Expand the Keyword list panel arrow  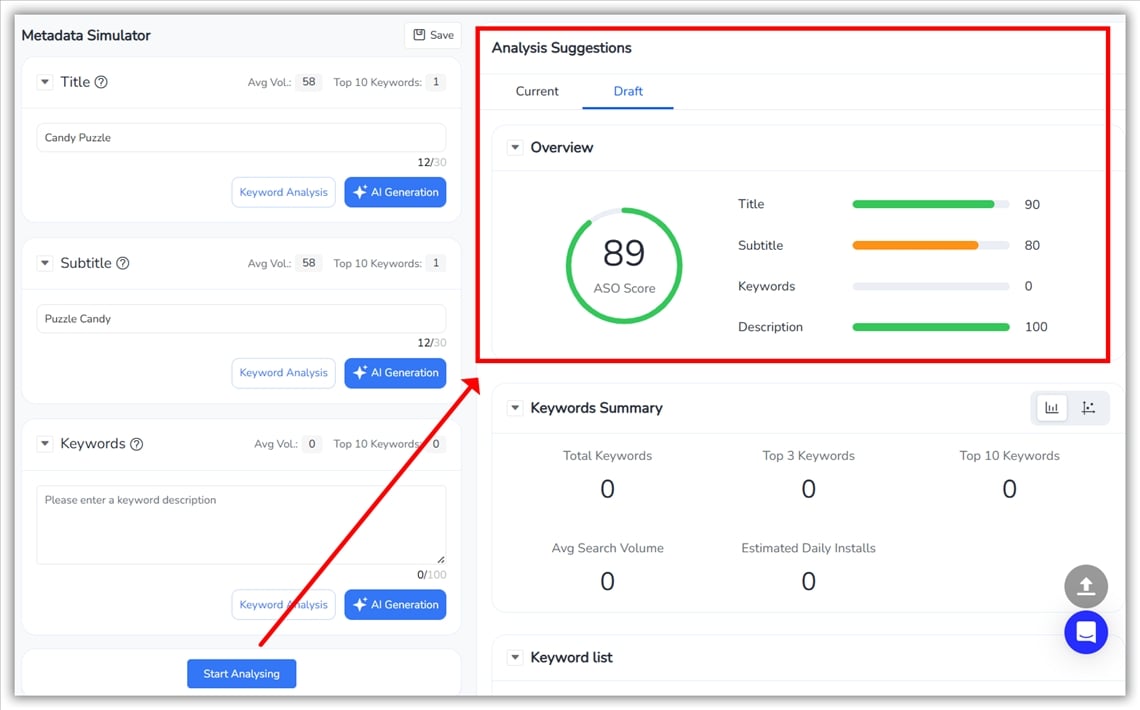(x=515, y=657)
